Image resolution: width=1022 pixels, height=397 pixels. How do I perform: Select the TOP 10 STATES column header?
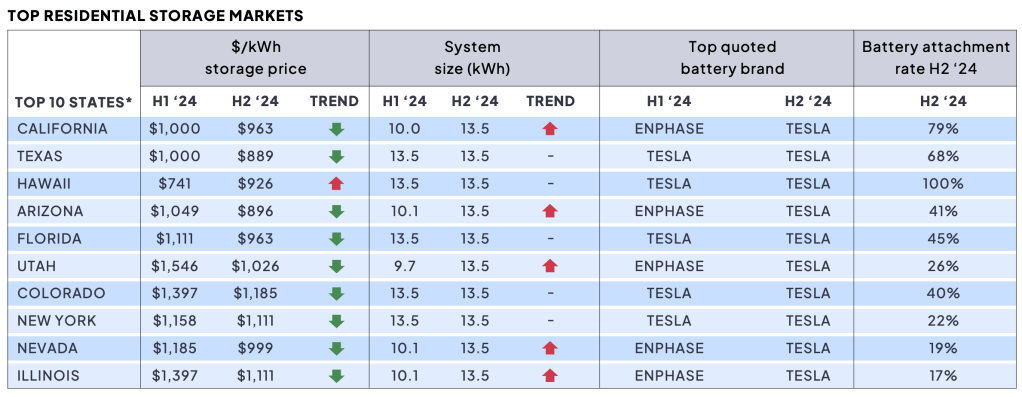[x=74, y=102]
